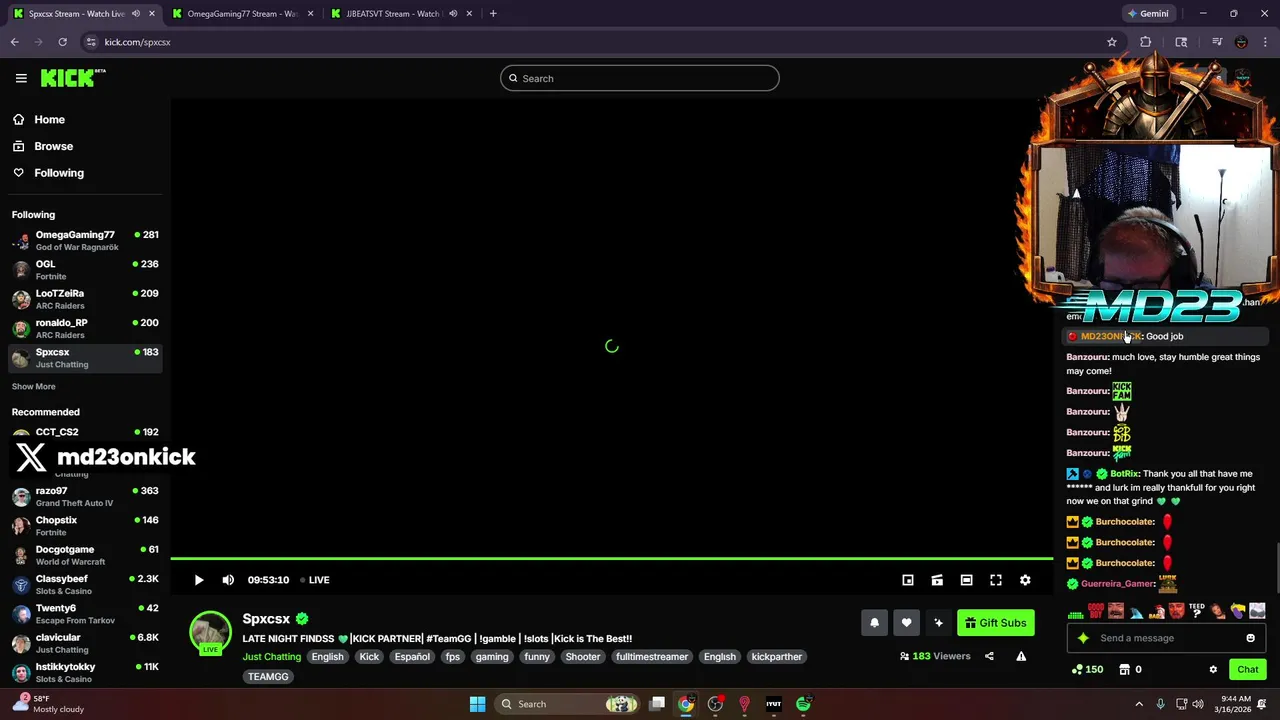Open Classybeef recommended channel

click(x=85, y=585)
